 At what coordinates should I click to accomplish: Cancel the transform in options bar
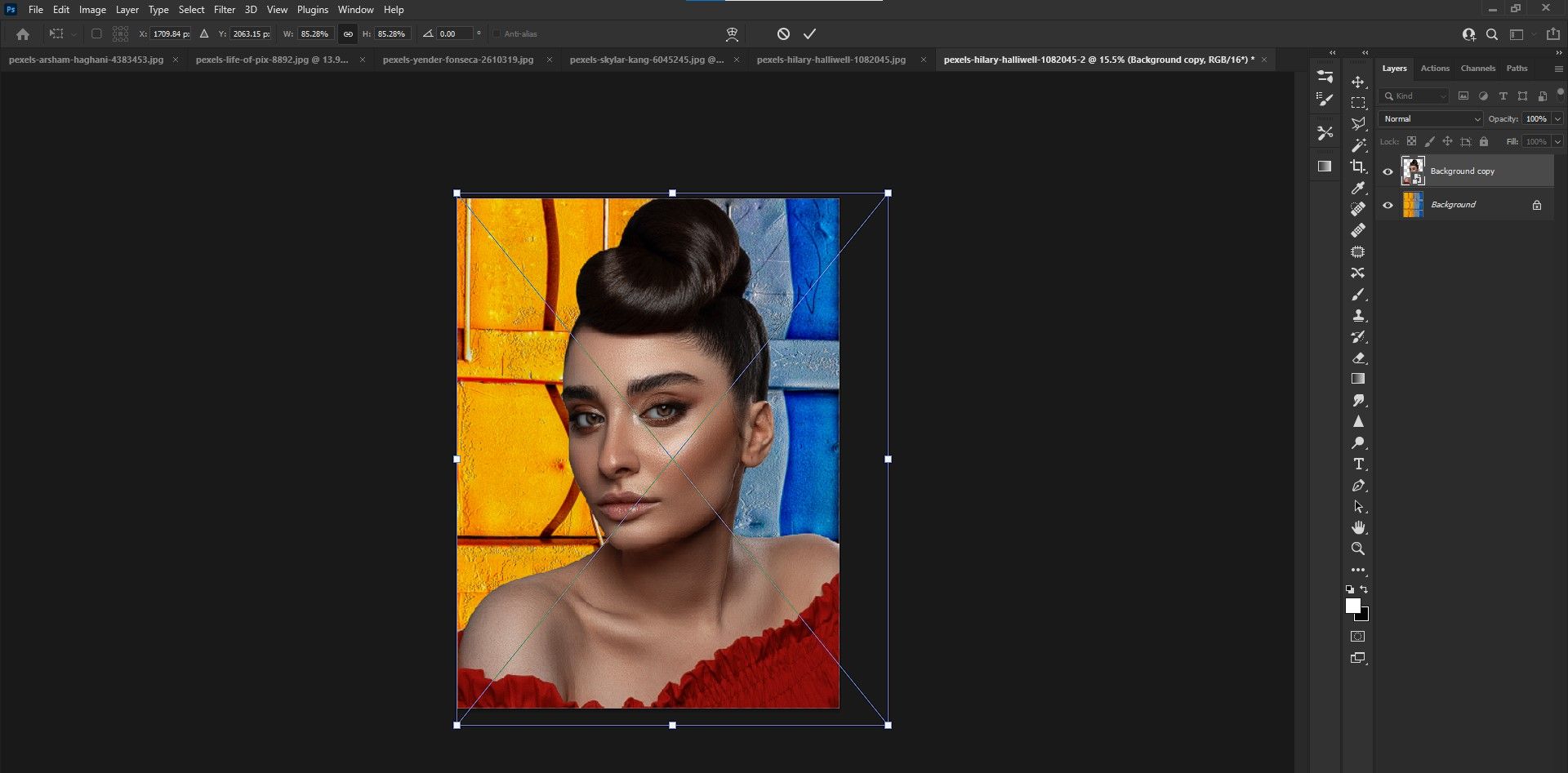coord(783,33)
